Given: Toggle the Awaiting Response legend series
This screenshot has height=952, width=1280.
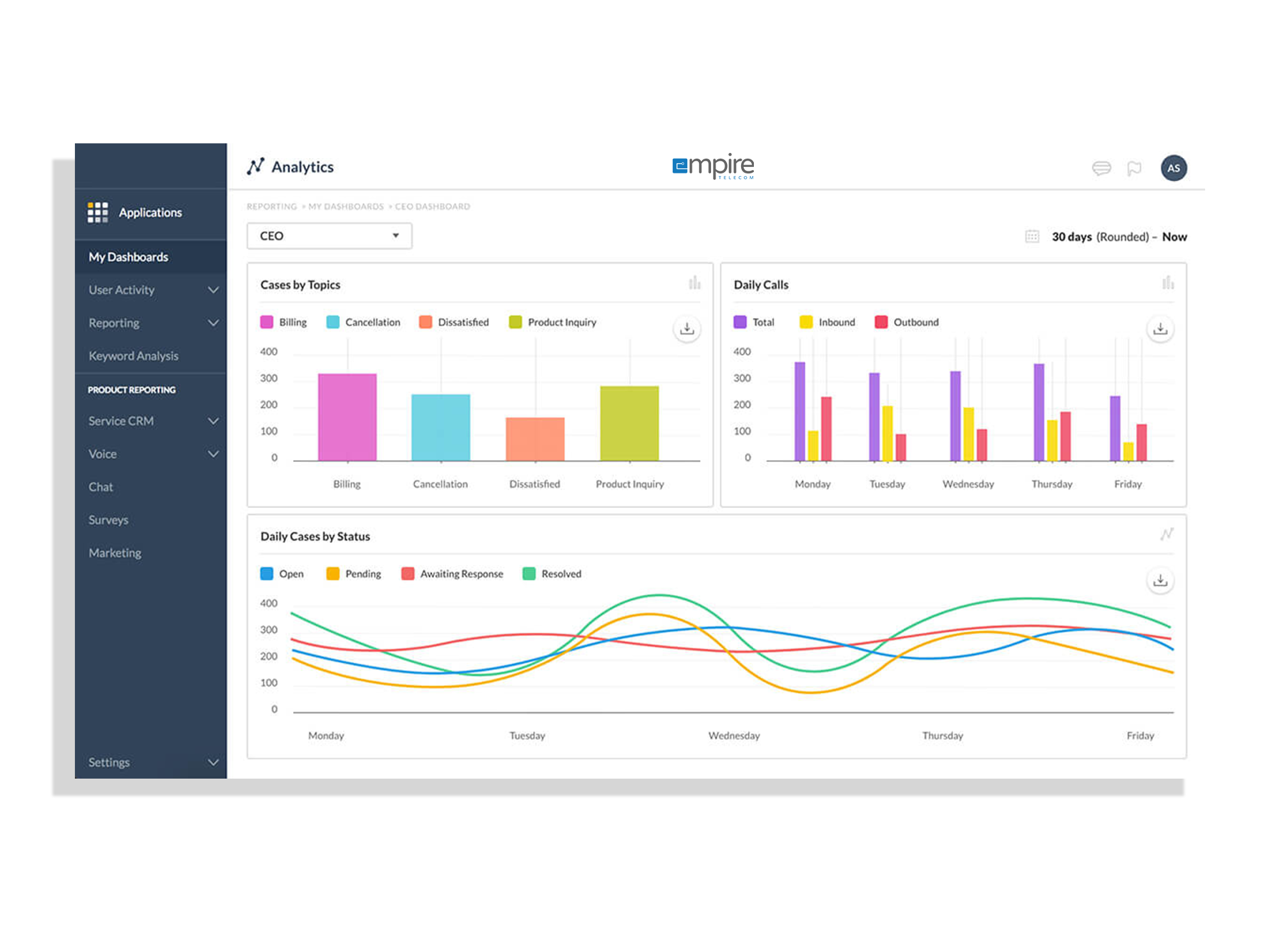Looking at the screenshot, I should click(452, 573).
